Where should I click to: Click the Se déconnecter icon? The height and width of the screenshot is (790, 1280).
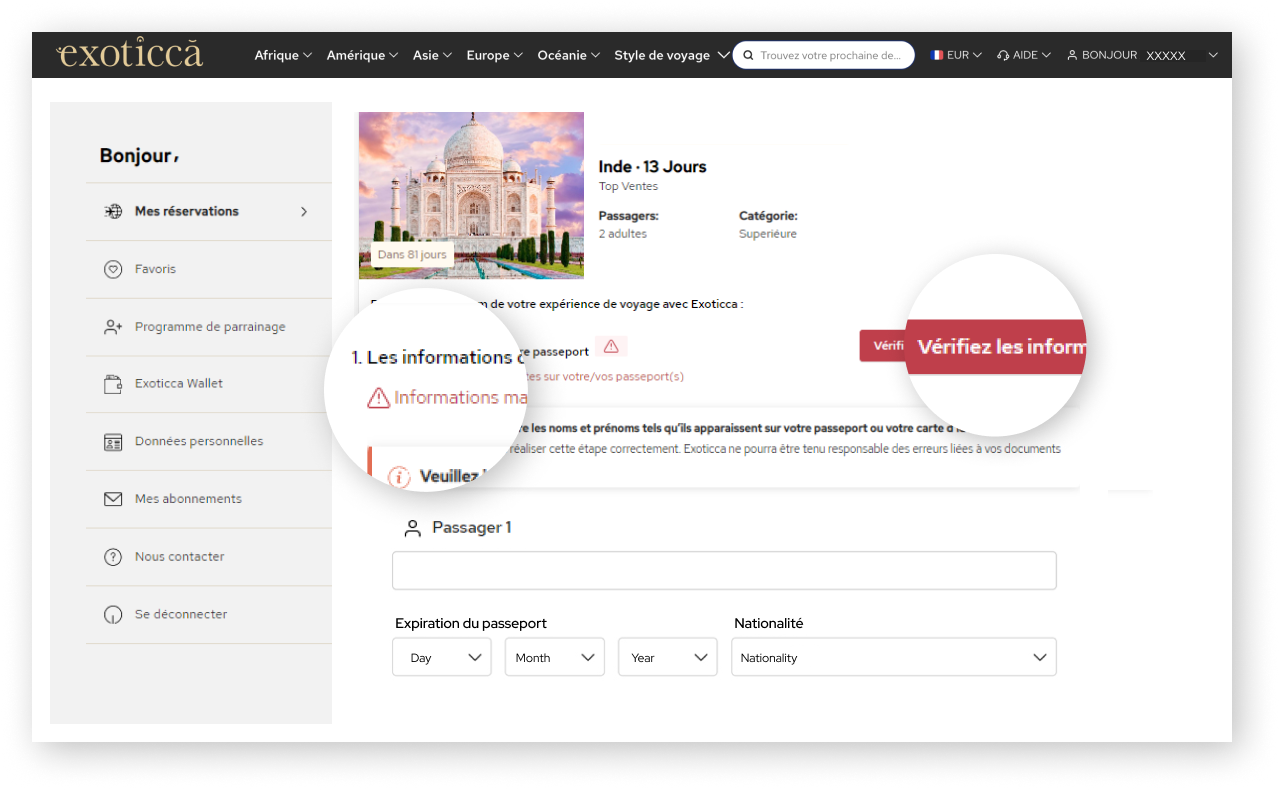click(x=113, y=615)
